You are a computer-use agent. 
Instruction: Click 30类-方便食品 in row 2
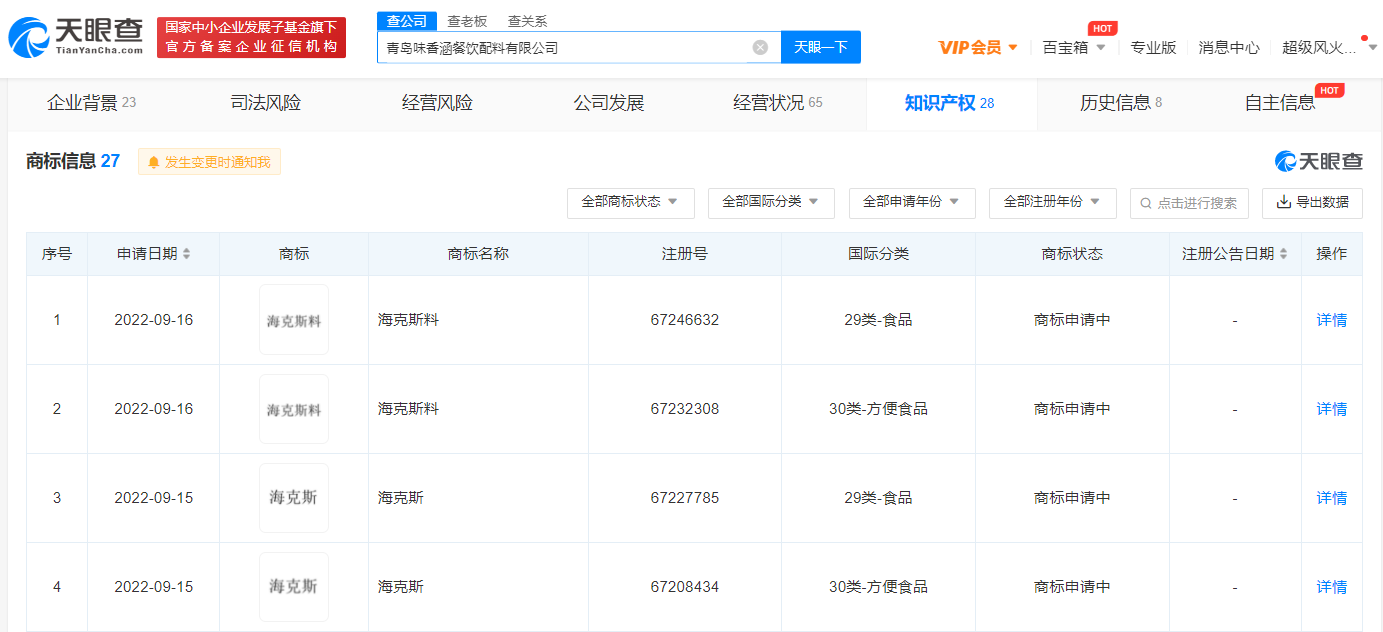point(878,409)
